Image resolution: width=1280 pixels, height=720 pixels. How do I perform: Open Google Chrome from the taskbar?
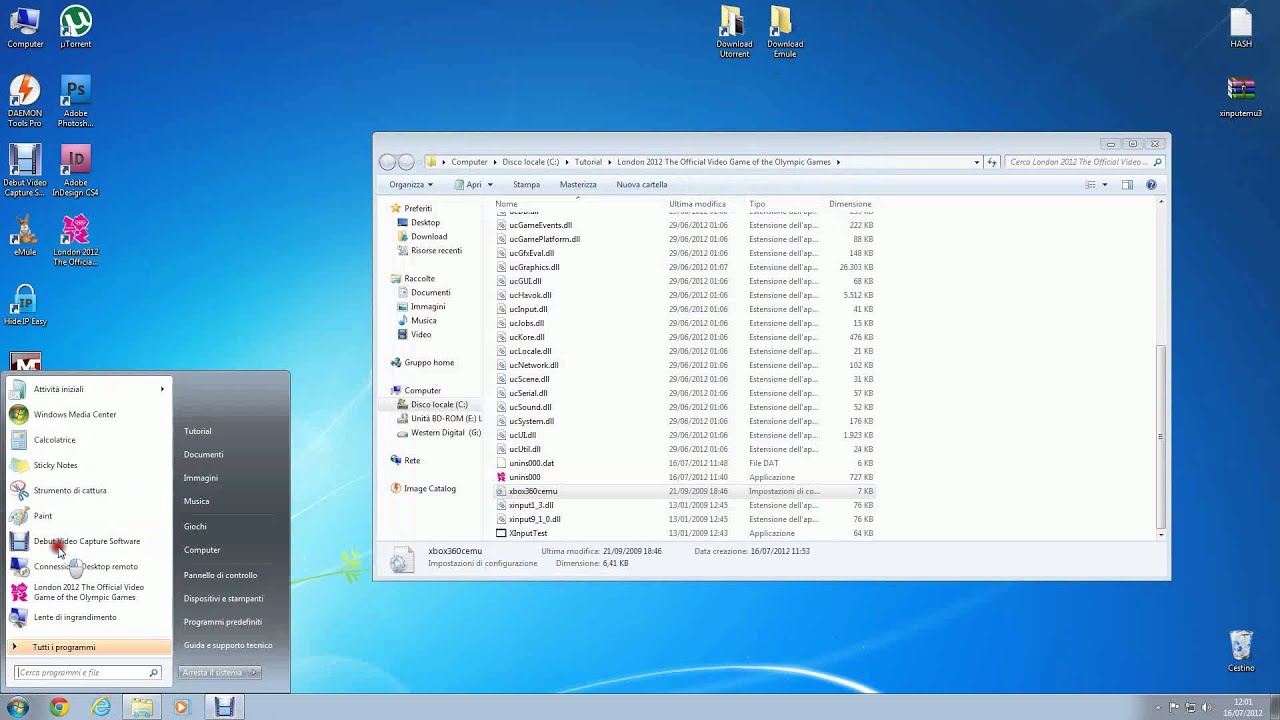coord(59,707)
